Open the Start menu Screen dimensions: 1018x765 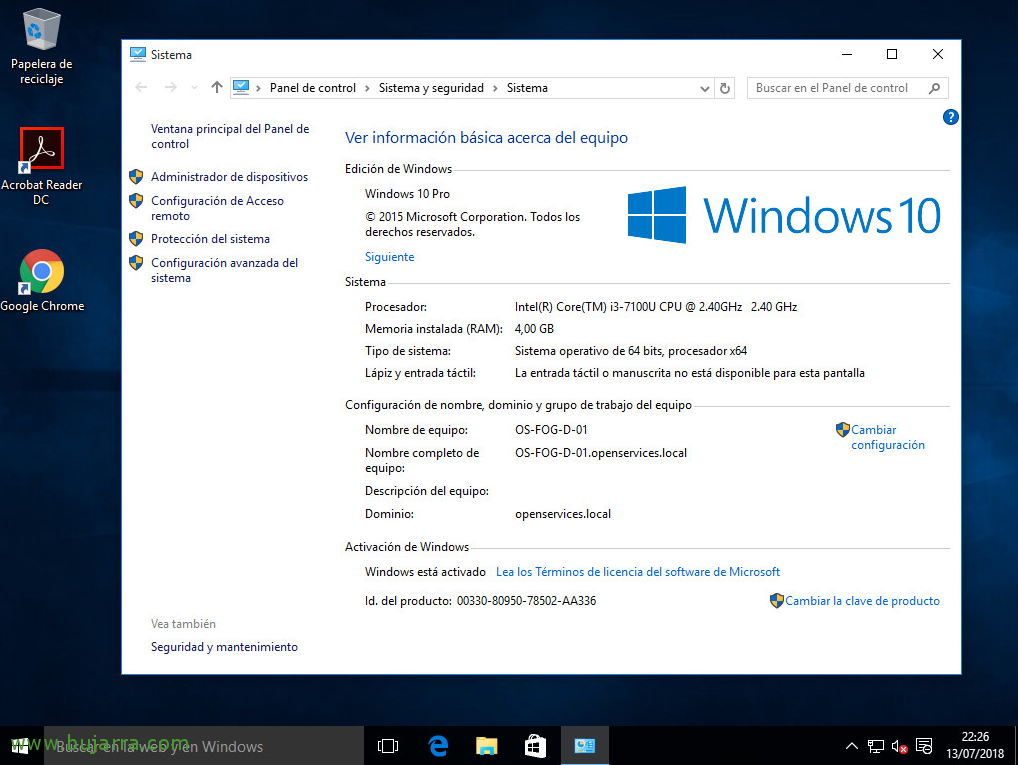(x=20, y=746)
